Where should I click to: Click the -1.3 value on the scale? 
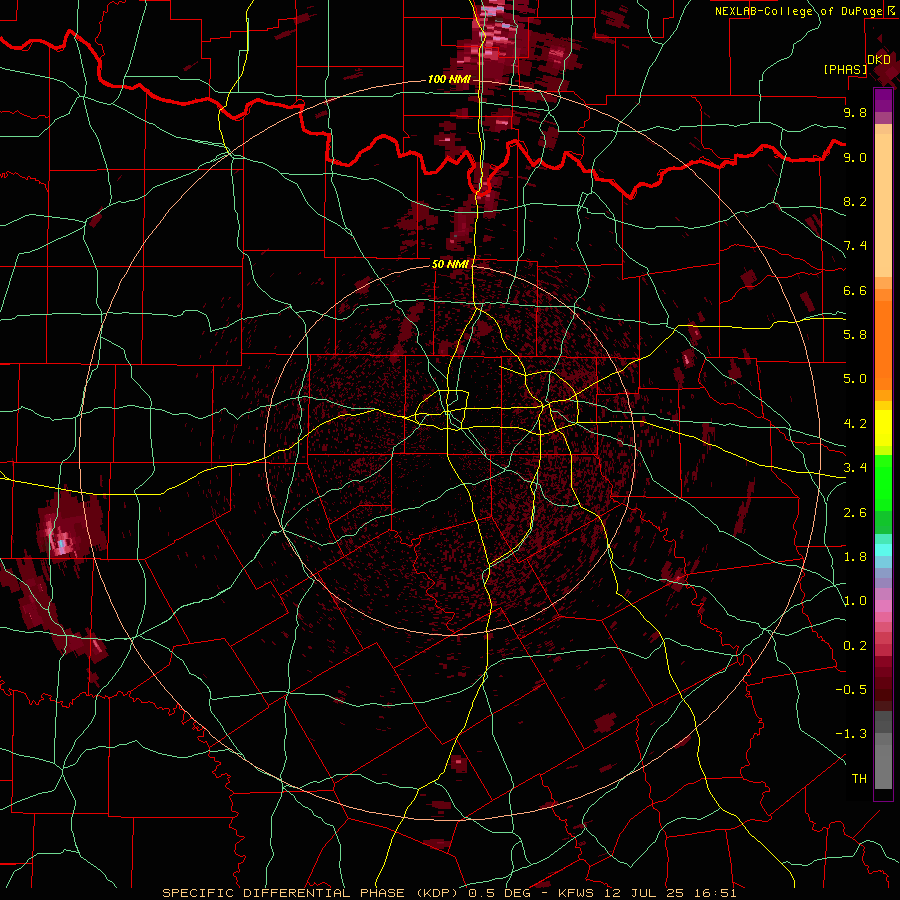[851, 734]
